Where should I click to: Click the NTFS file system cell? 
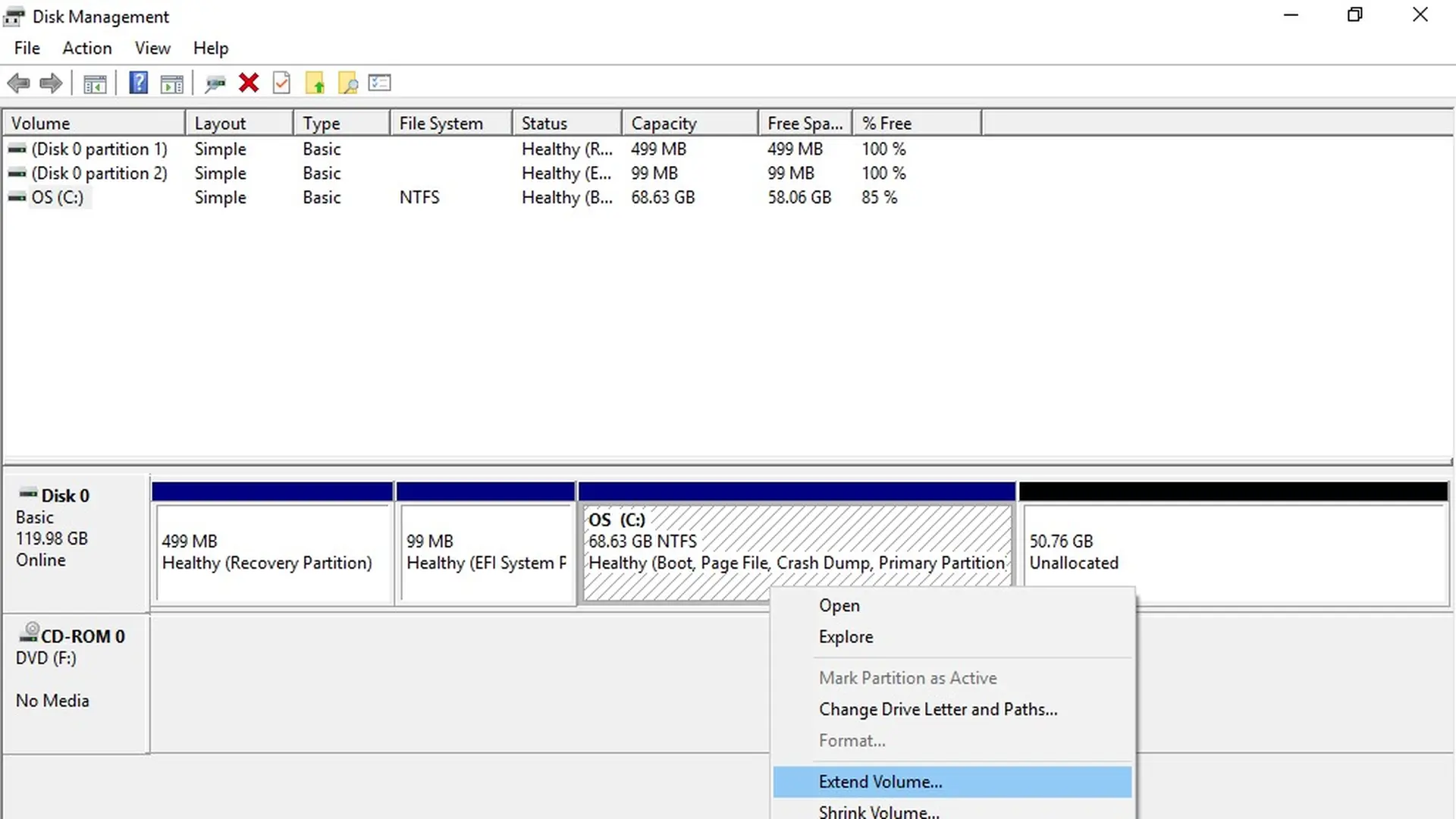pyautogui.click(x=419, y=198)
